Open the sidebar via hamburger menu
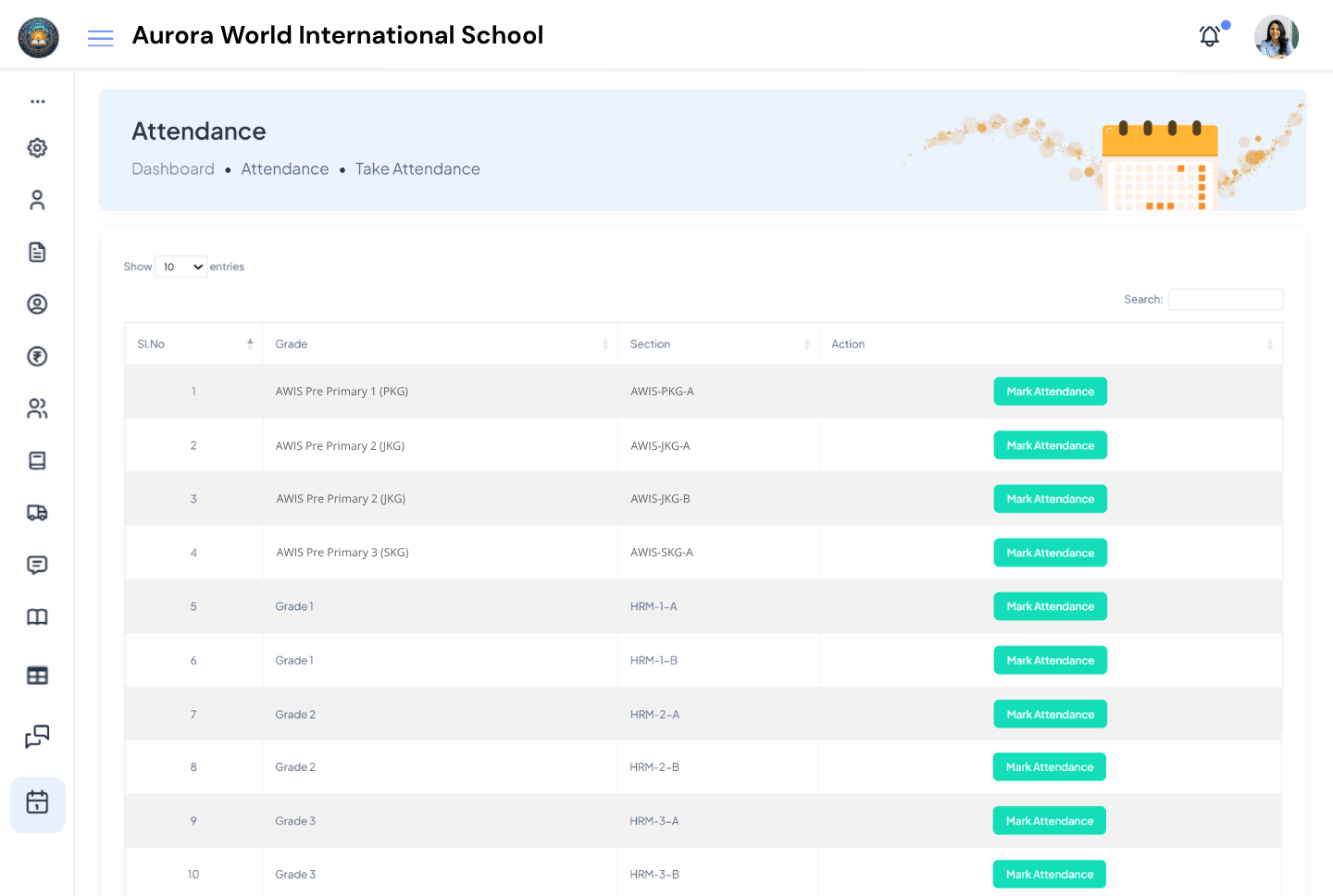The width and height of the screenshot is (1333, 896). [100, 38]
